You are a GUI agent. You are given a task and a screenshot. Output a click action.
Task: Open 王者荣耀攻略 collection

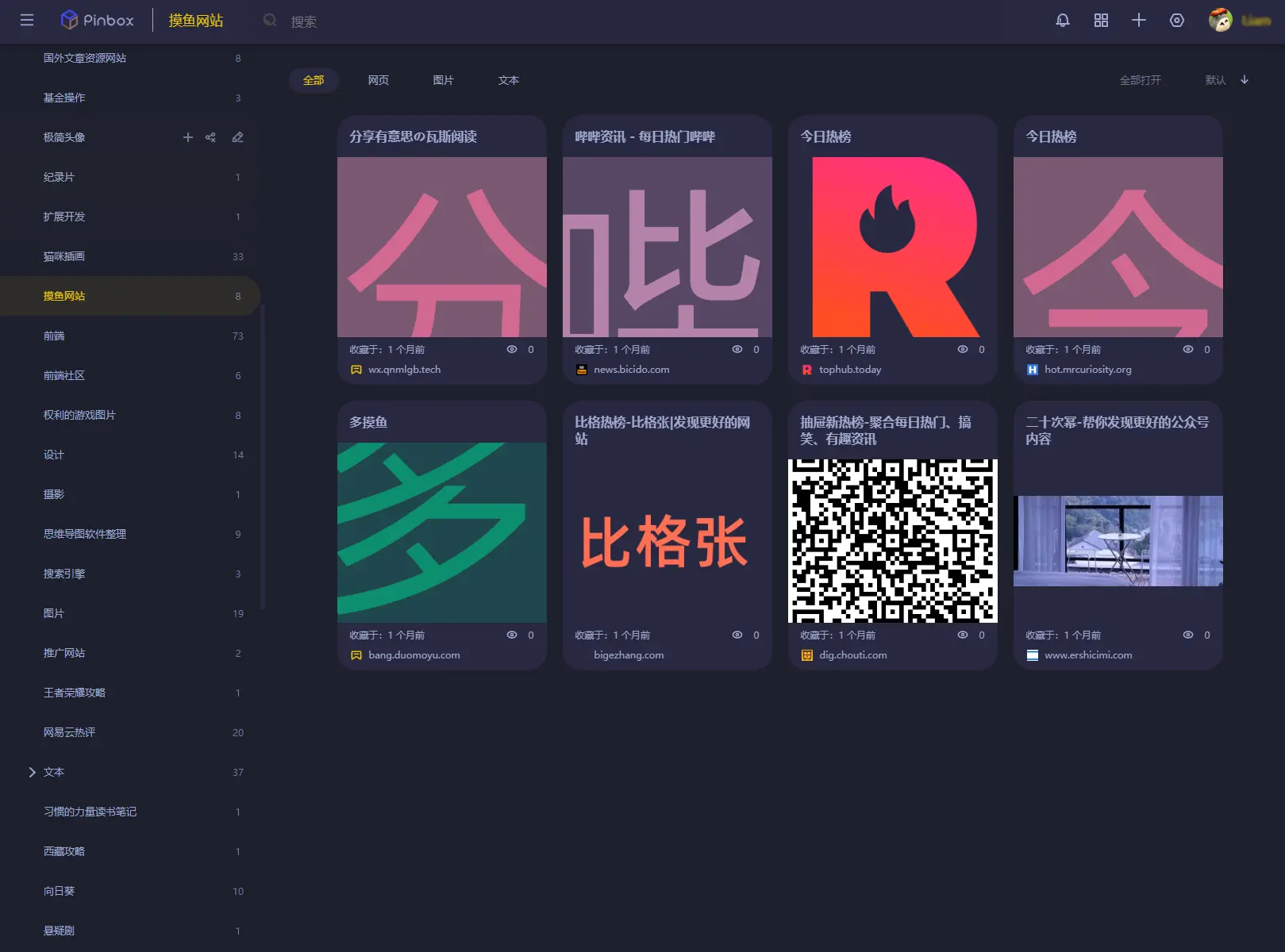click(x=130, y=693)
